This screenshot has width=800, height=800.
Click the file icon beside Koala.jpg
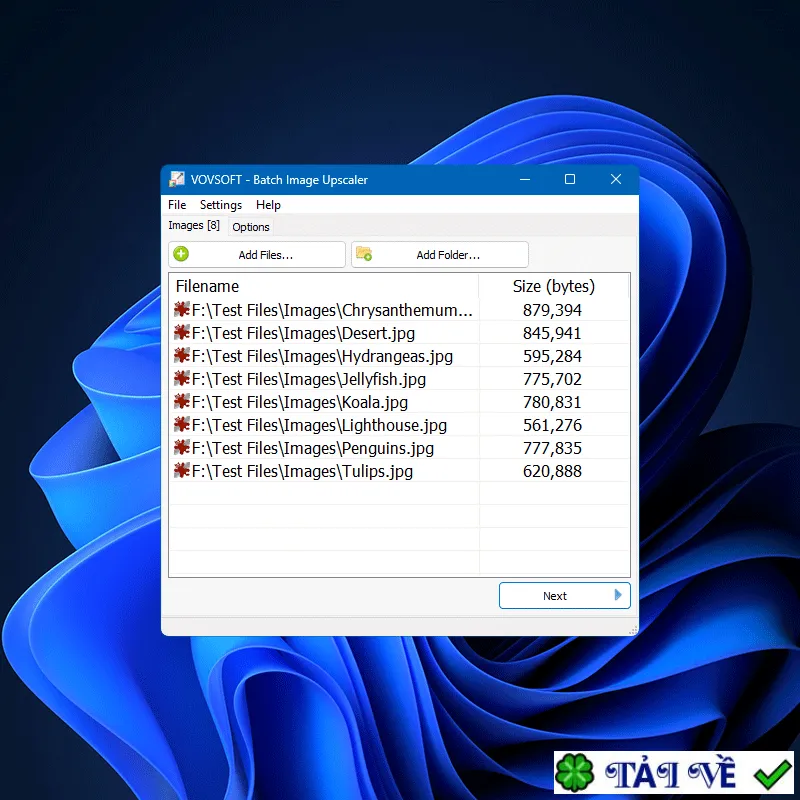(x=182, y=401)
